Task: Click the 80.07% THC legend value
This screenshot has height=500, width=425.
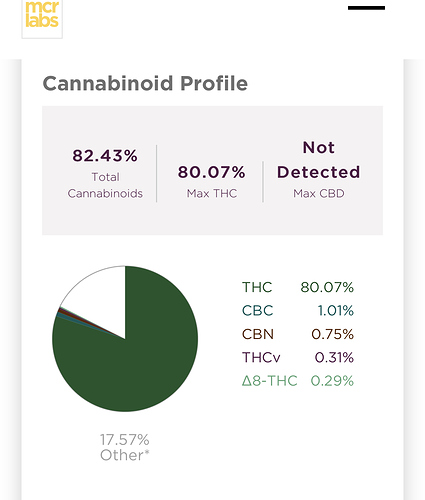Action: coord(327,287)
